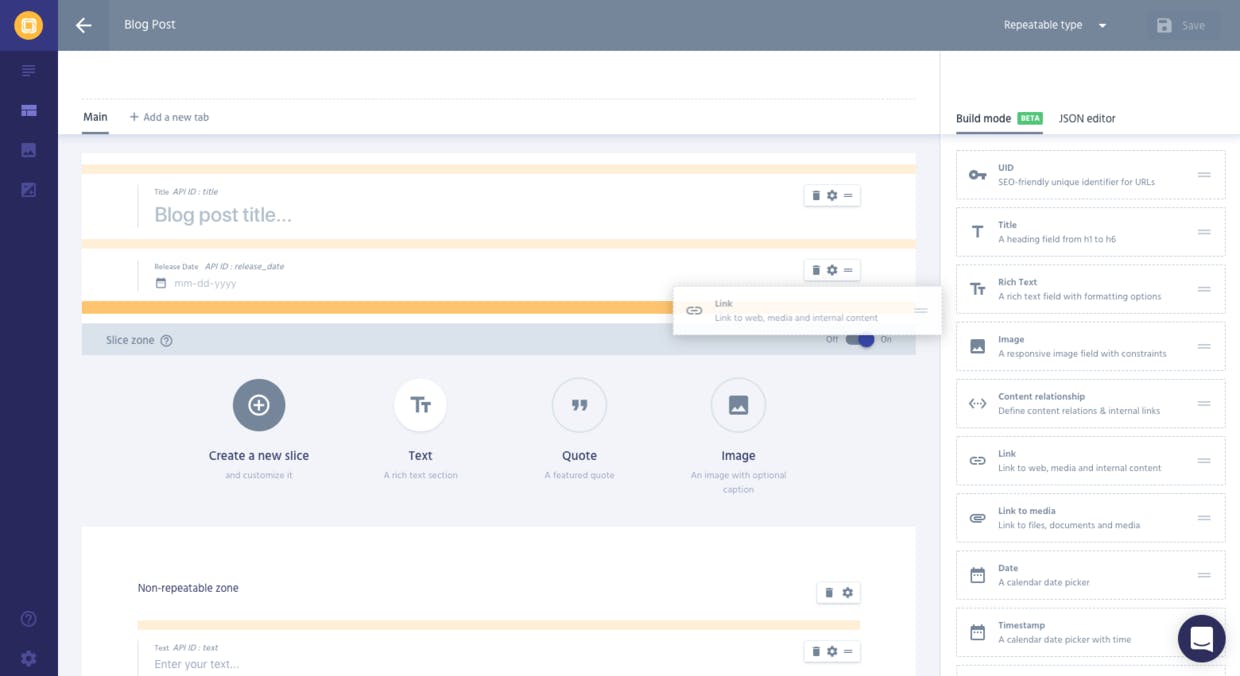This screenshot has width=1240, height=676.
Task: Go back using the arrow beside Blog Post
Action: tap(84, 25)
